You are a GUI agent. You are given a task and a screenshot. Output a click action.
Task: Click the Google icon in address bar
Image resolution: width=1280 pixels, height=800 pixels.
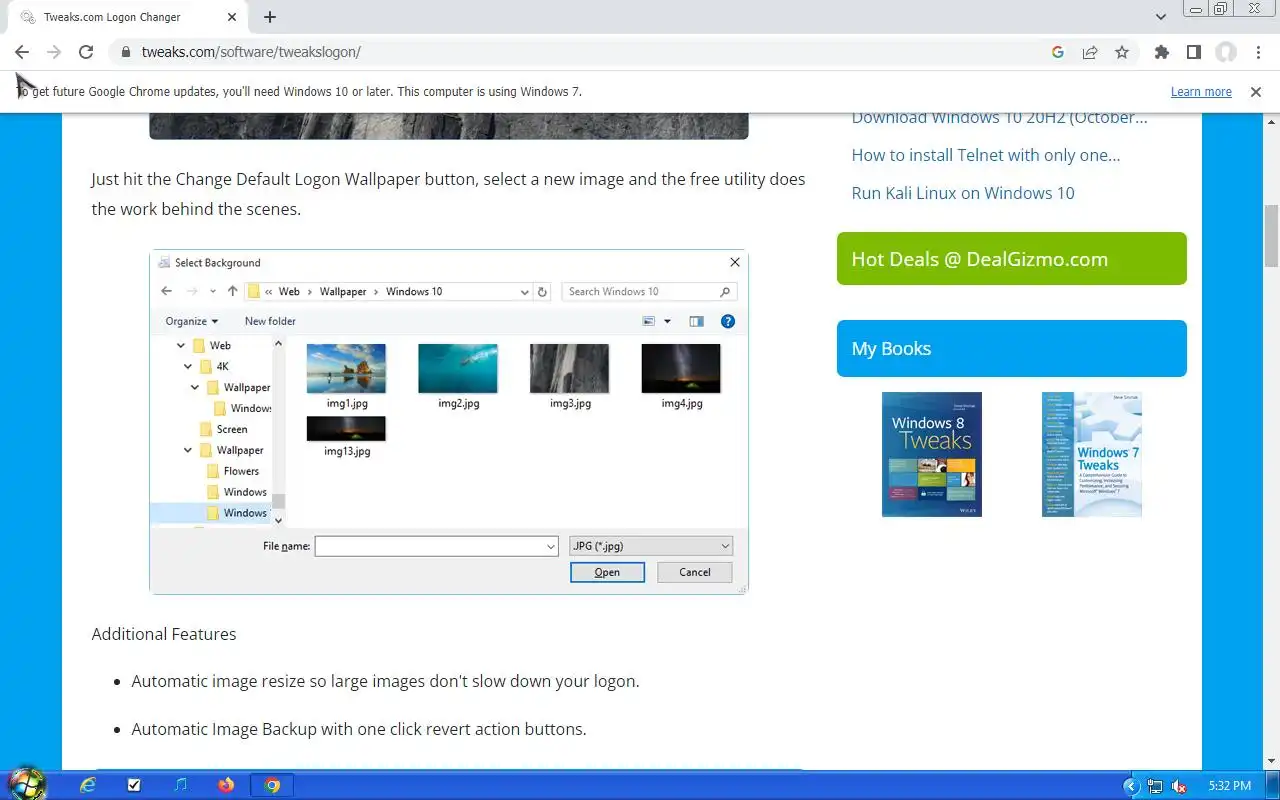coord(1058,52)
